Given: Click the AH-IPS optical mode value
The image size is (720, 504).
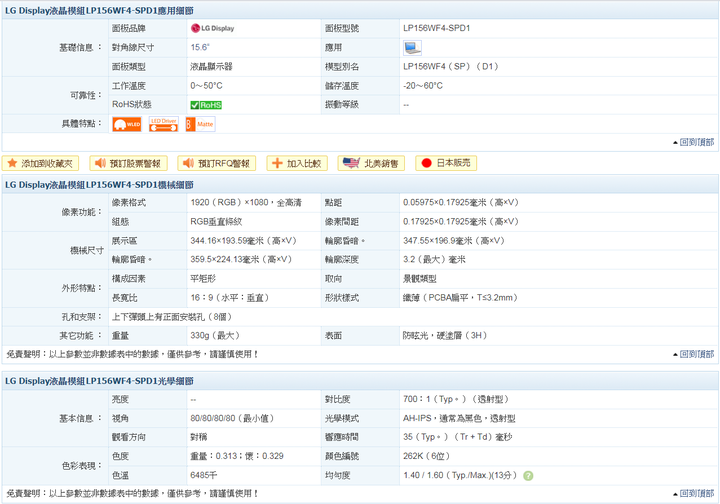Looking at the screenshot, I should tap(459, 419).
